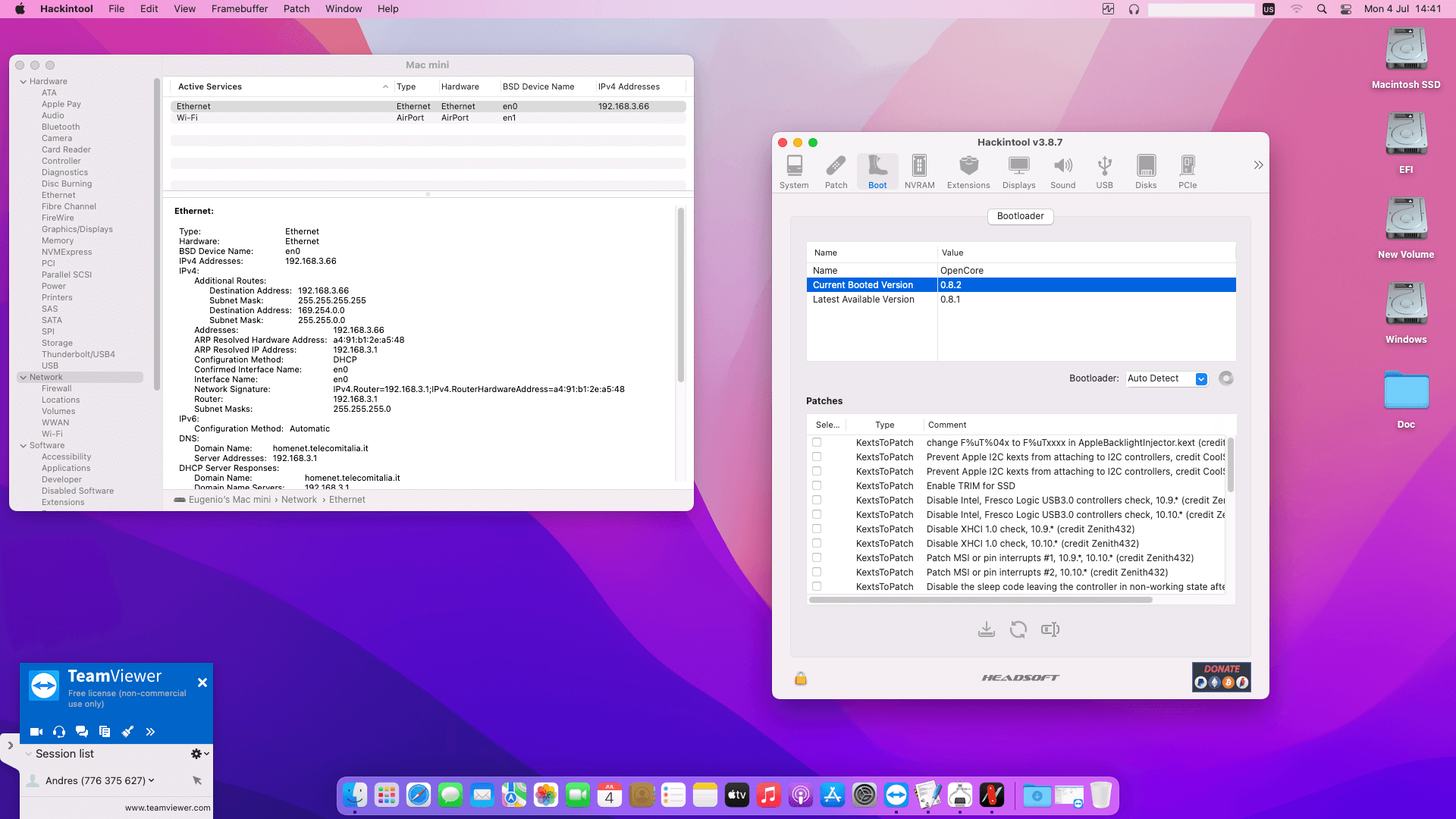Open the Doc folder on desktop

[1406, 399]
